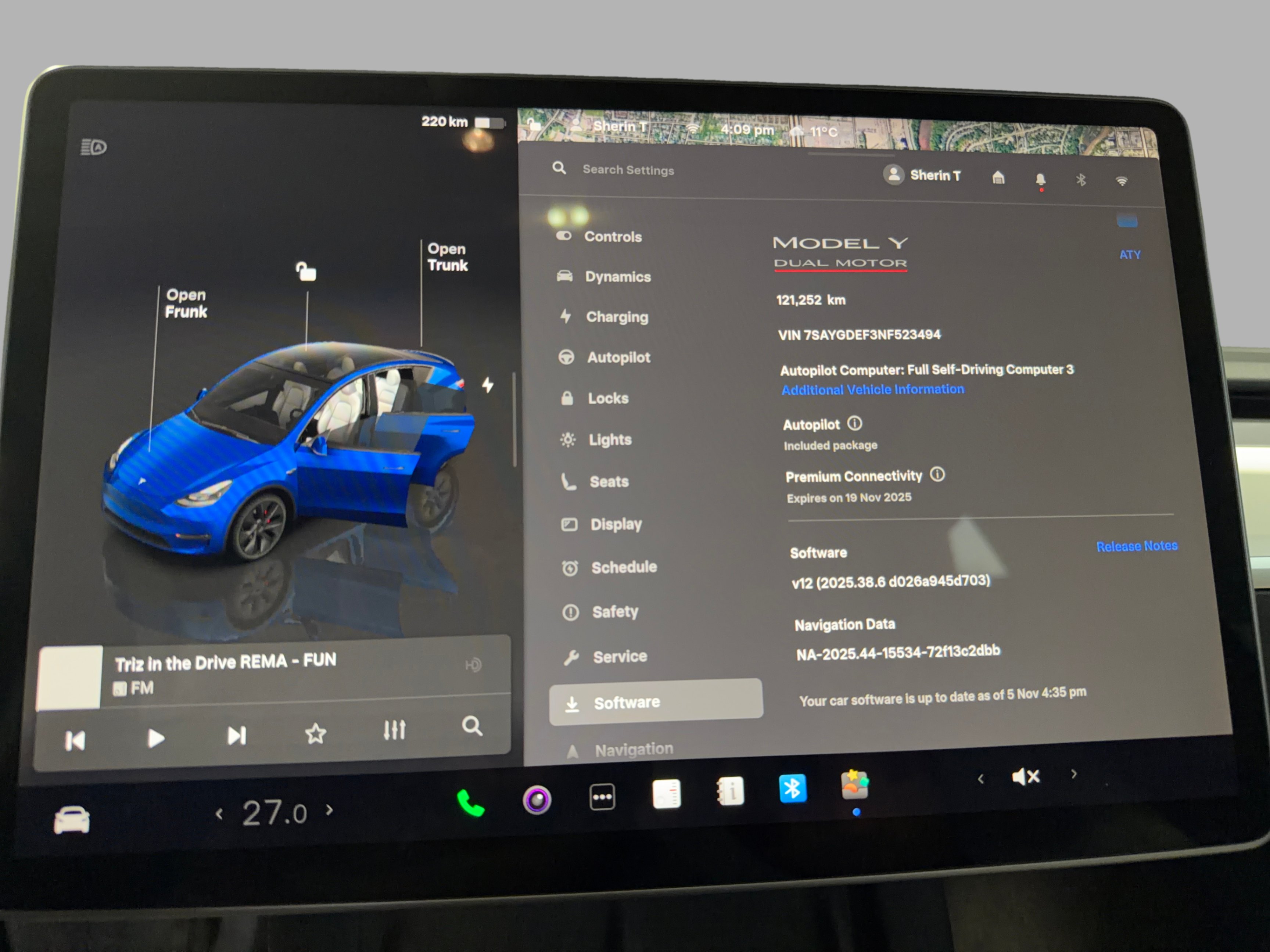Image resolution: width=1270 pixels, height=952 pixels.
Task: Raise the volume with the right arrow
Action: 1074,774
